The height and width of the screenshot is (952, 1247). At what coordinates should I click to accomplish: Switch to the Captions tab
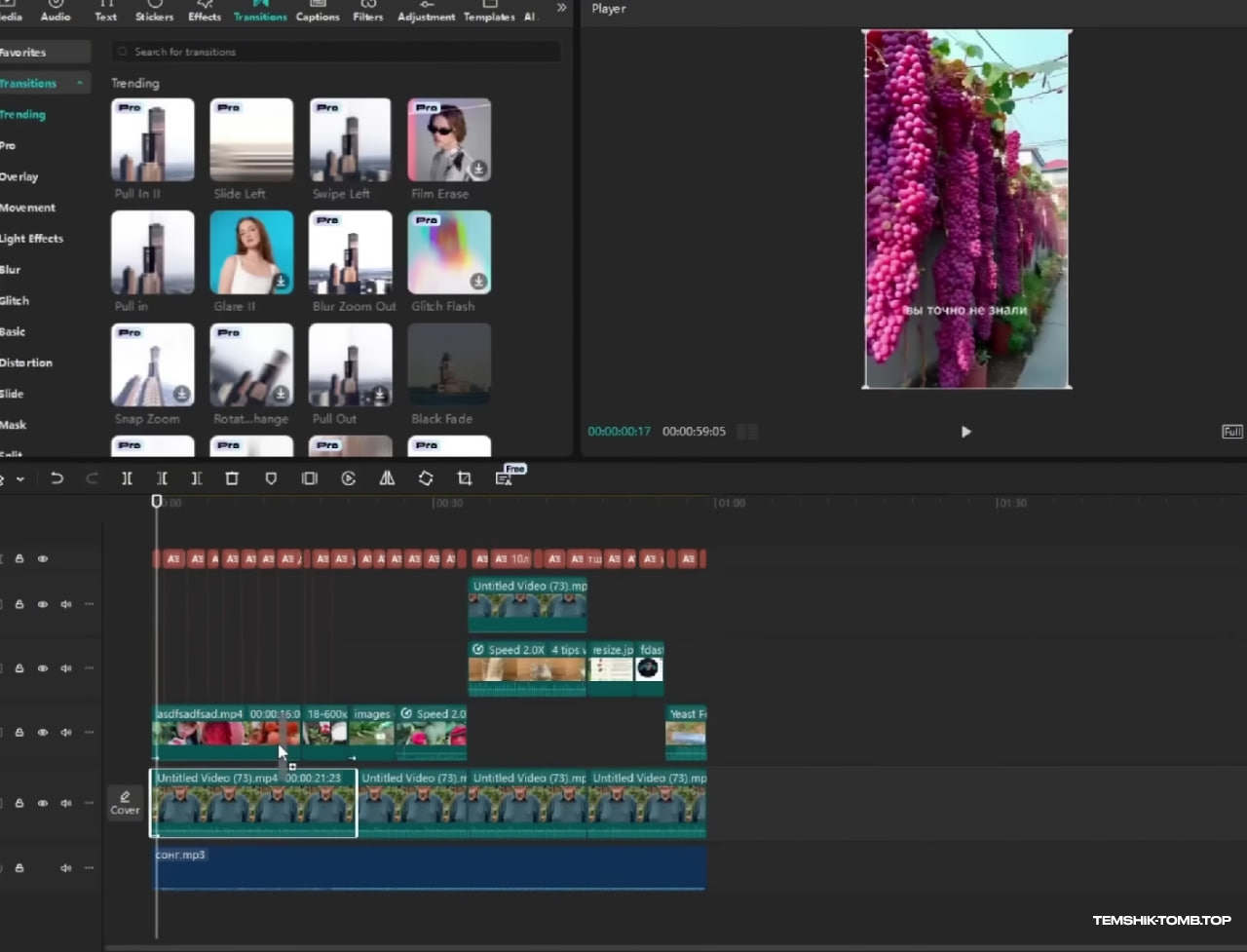point(318,12)
